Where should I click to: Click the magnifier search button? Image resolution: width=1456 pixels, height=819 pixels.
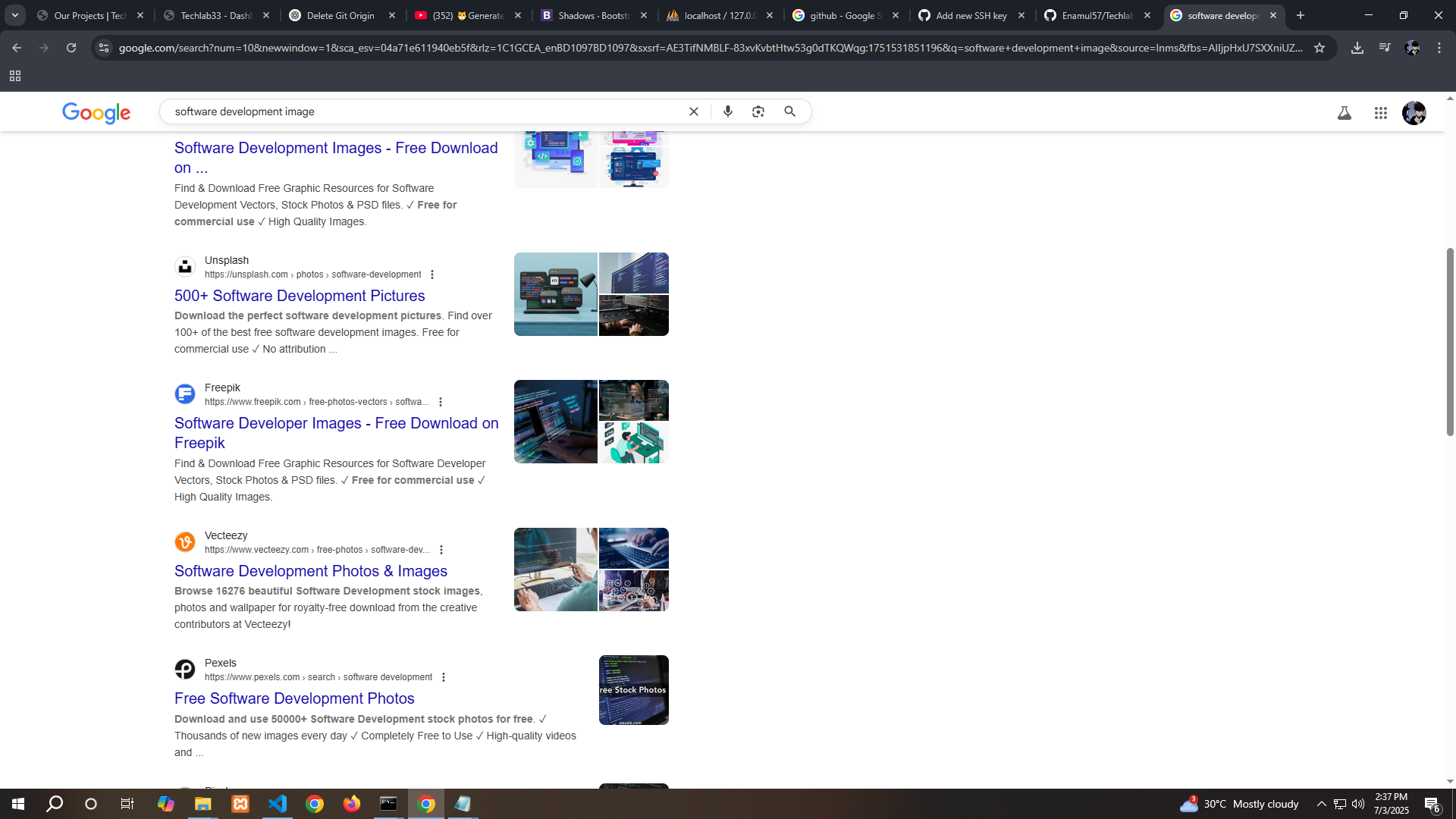pyautogui.click(x=789, y=111)
